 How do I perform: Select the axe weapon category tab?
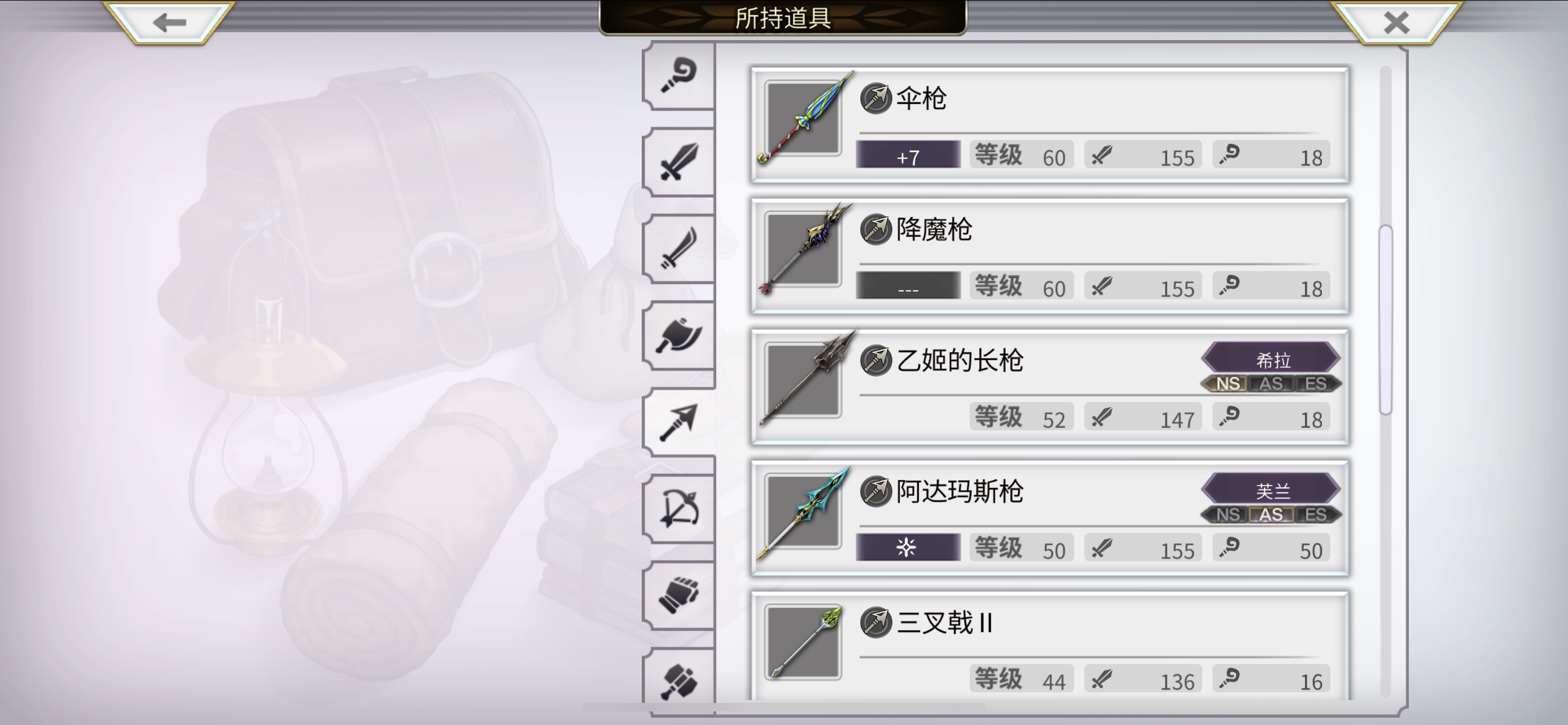[x=680, y=335]
